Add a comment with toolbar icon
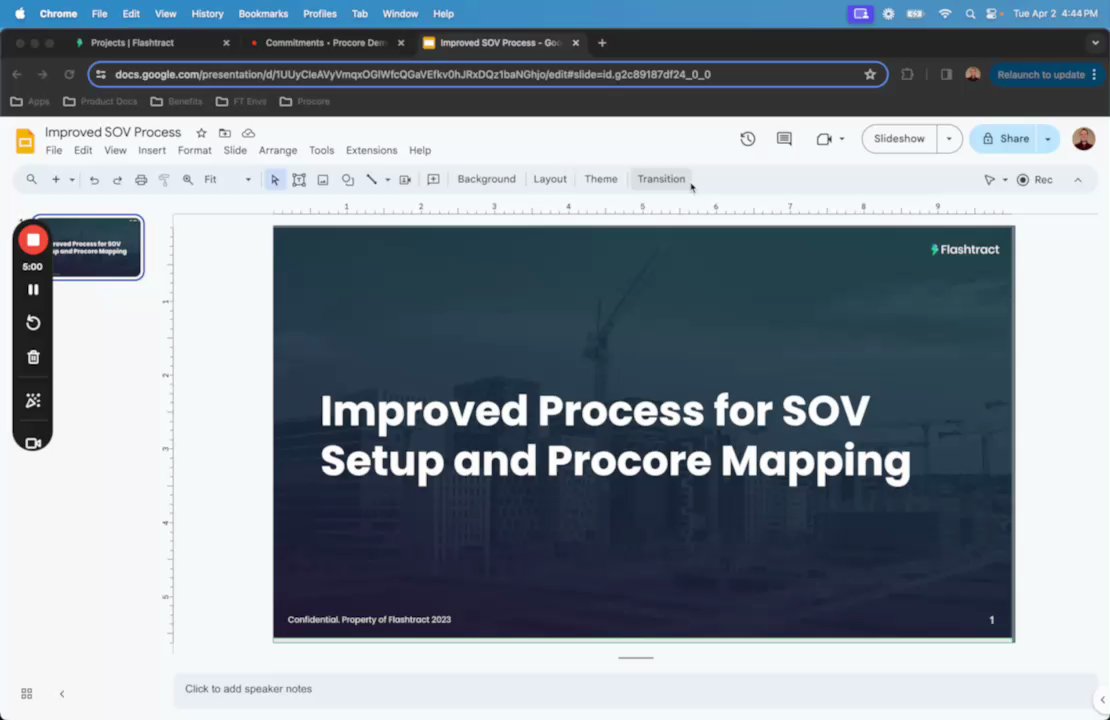This screenshot has width=1110, height=720. pyautogui.click(x=433, y=180)
